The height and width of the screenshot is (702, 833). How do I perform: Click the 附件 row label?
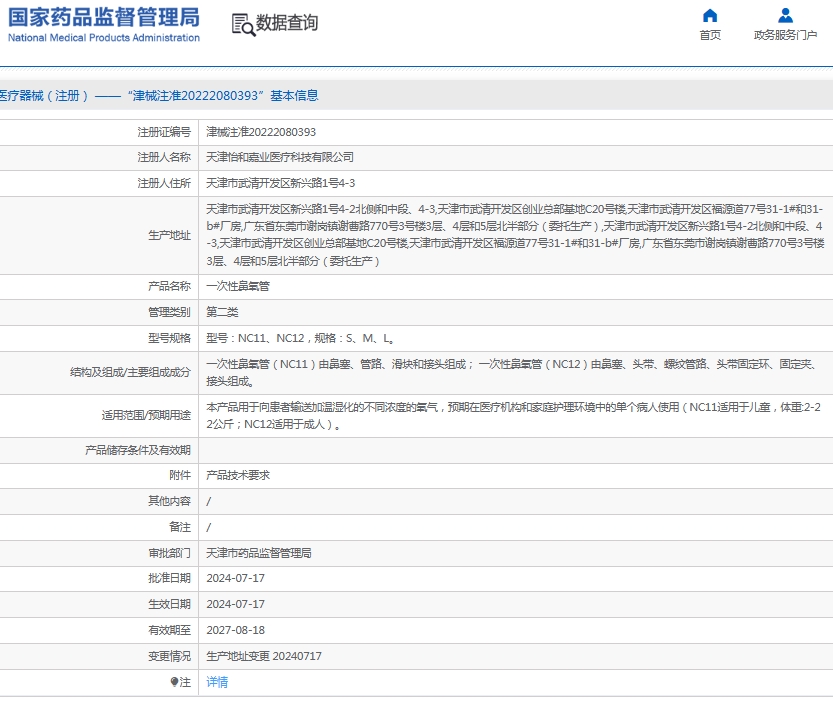pos(180,475)
